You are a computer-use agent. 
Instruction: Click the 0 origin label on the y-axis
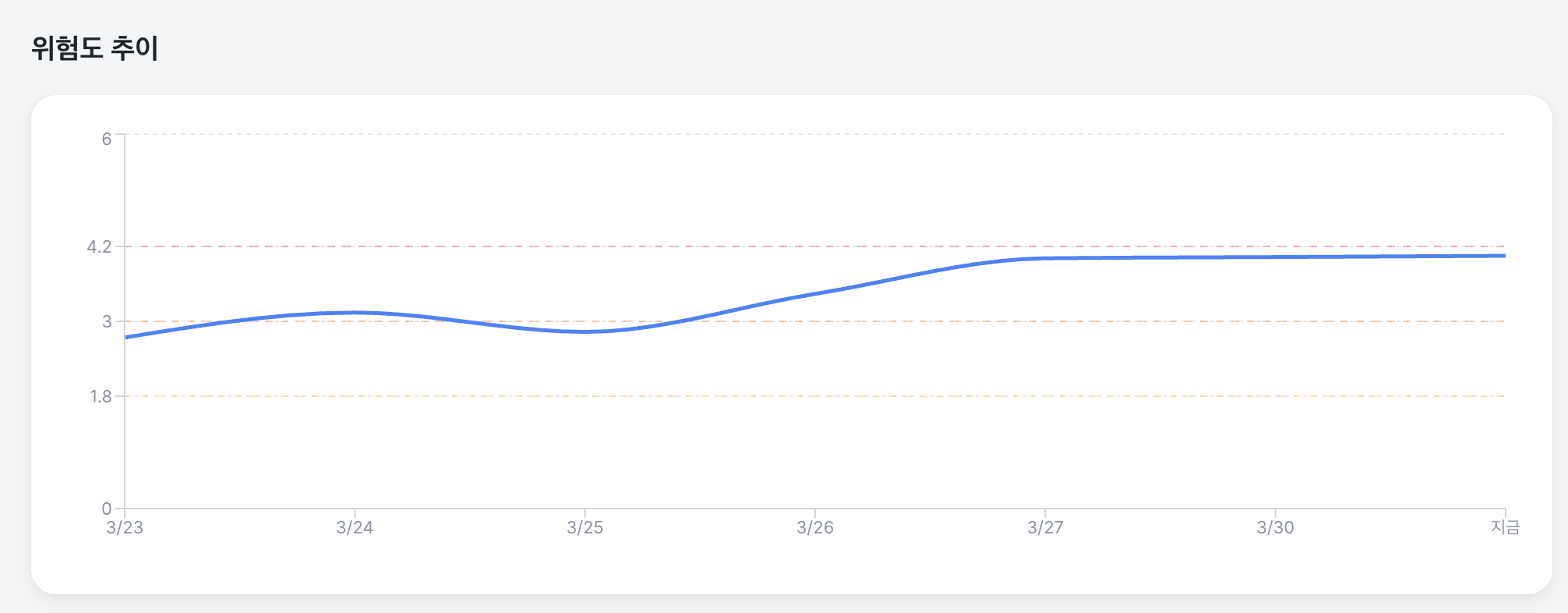tap(107, 508)
